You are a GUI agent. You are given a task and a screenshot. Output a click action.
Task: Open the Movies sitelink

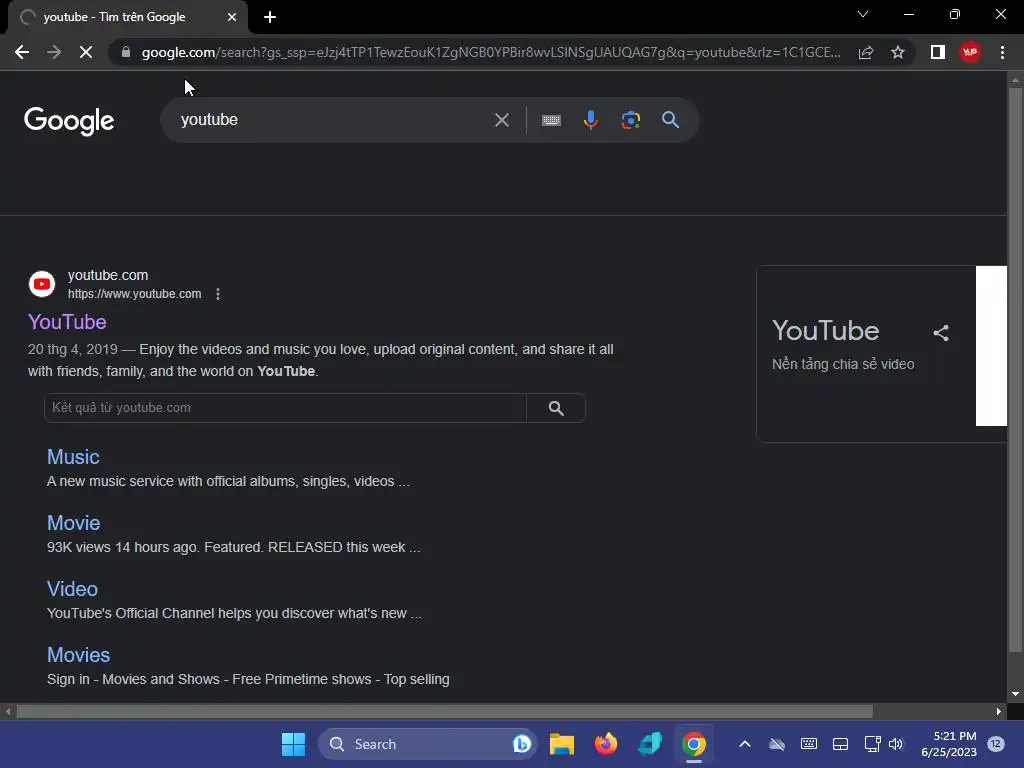[x=78, y=655]
